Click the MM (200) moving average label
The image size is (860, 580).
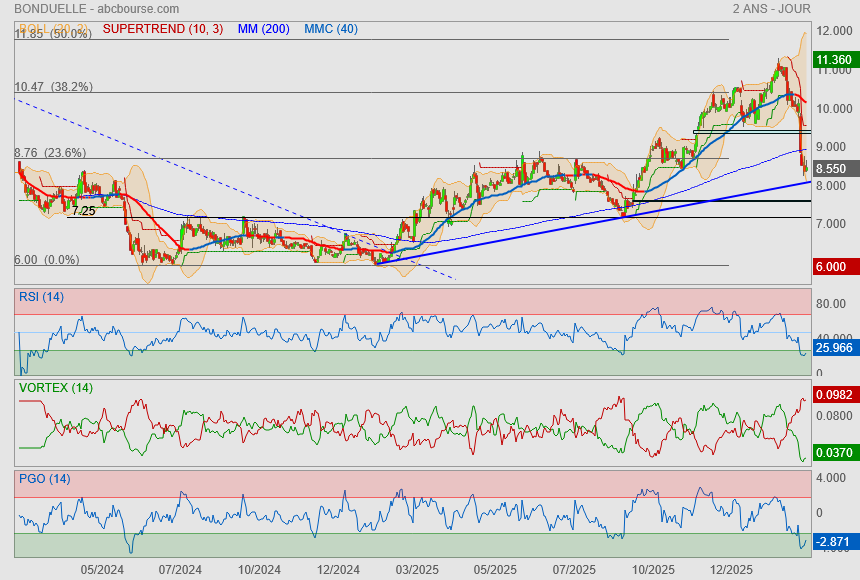pyautogui.click(x=263, y=29)
